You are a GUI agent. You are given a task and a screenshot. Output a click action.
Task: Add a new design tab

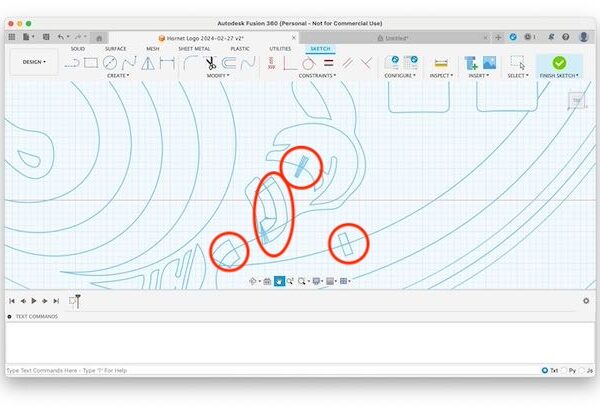click(498, 38)
